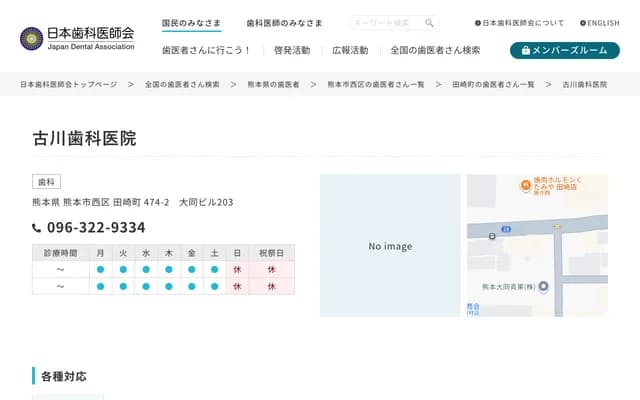
Task: Go to 全国の歯医者さん検索 in navigation bar
Action: 435,50
